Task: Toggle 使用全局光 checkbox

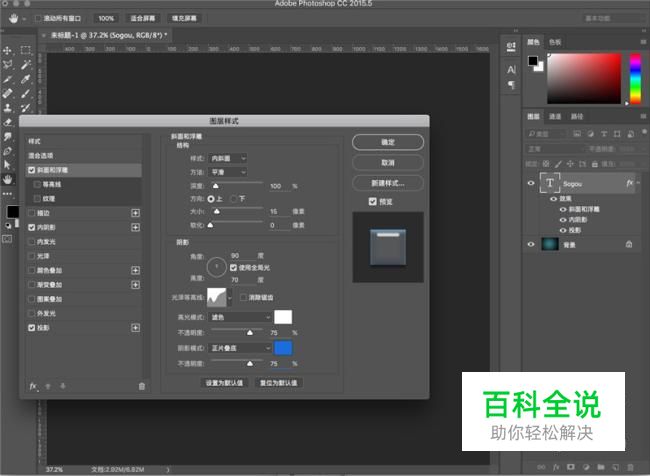Action: click(x=233, y=268)
